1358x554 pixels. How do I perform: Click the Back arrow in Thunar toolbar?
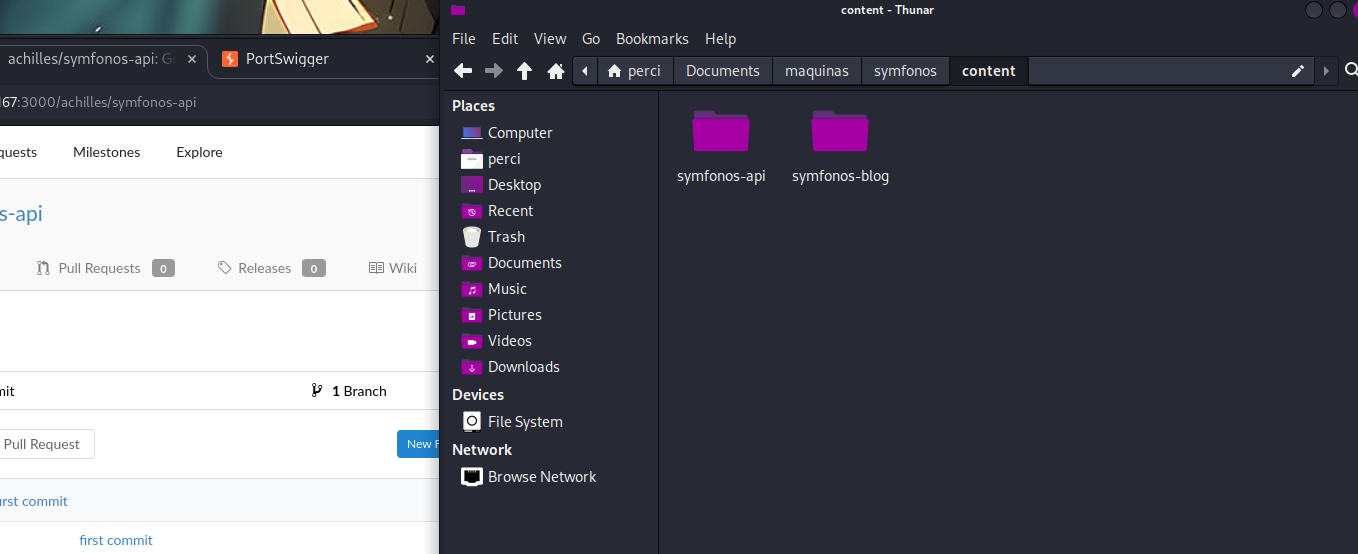(x=463, y=71)
